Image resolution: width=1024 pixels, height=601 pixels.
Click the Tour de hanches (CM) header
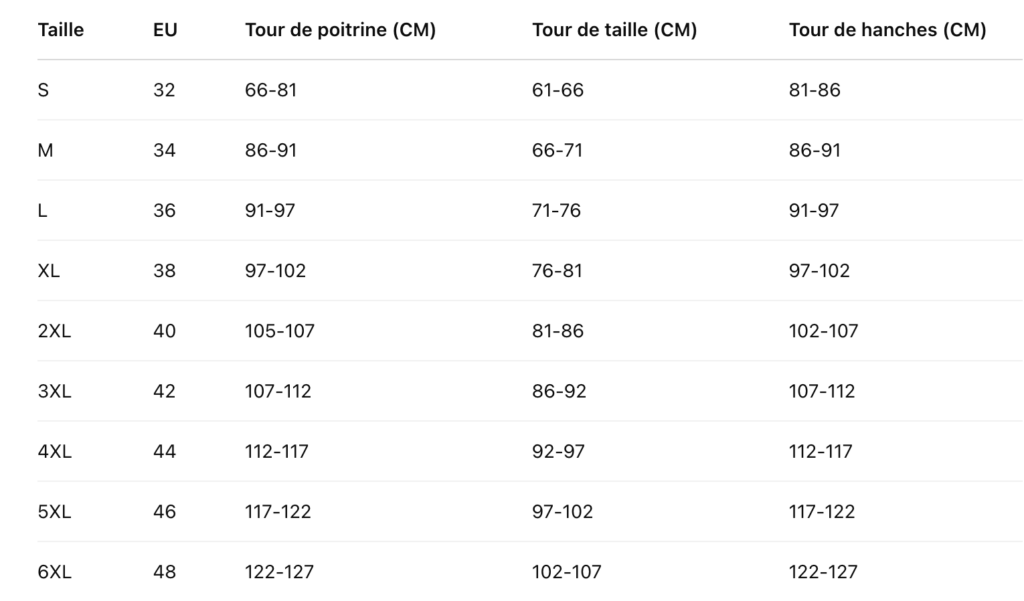[887, 30]
